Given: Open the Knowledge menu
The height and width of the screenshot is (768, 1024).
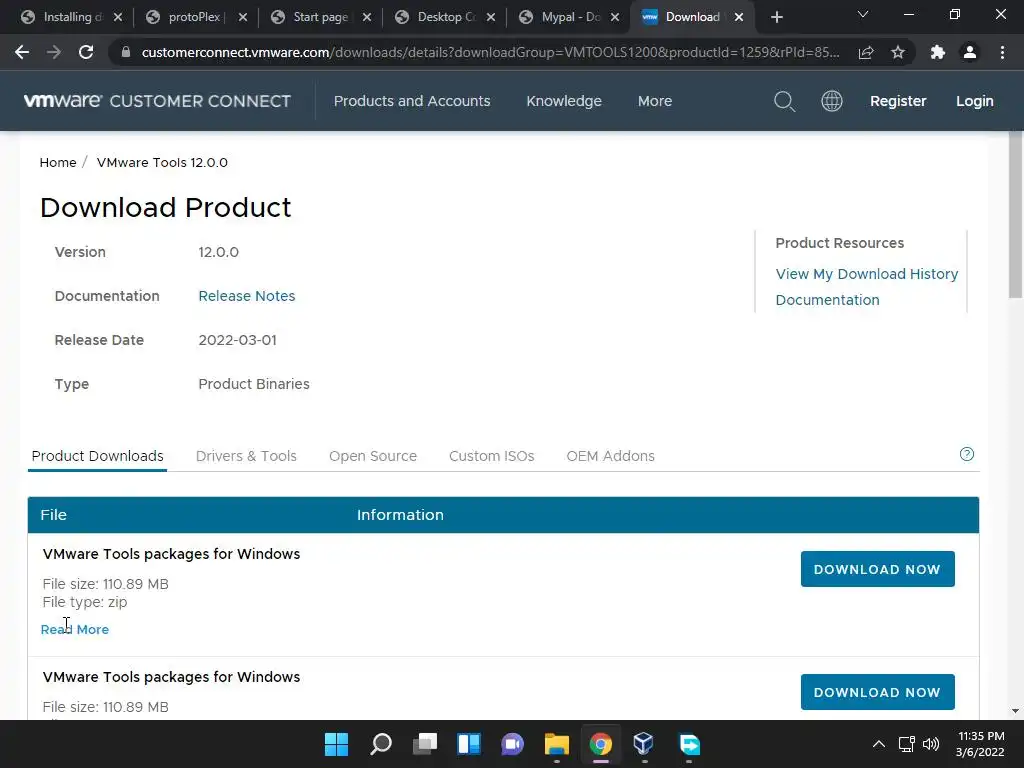Looking at the screenshot, I should click(564, 101).
